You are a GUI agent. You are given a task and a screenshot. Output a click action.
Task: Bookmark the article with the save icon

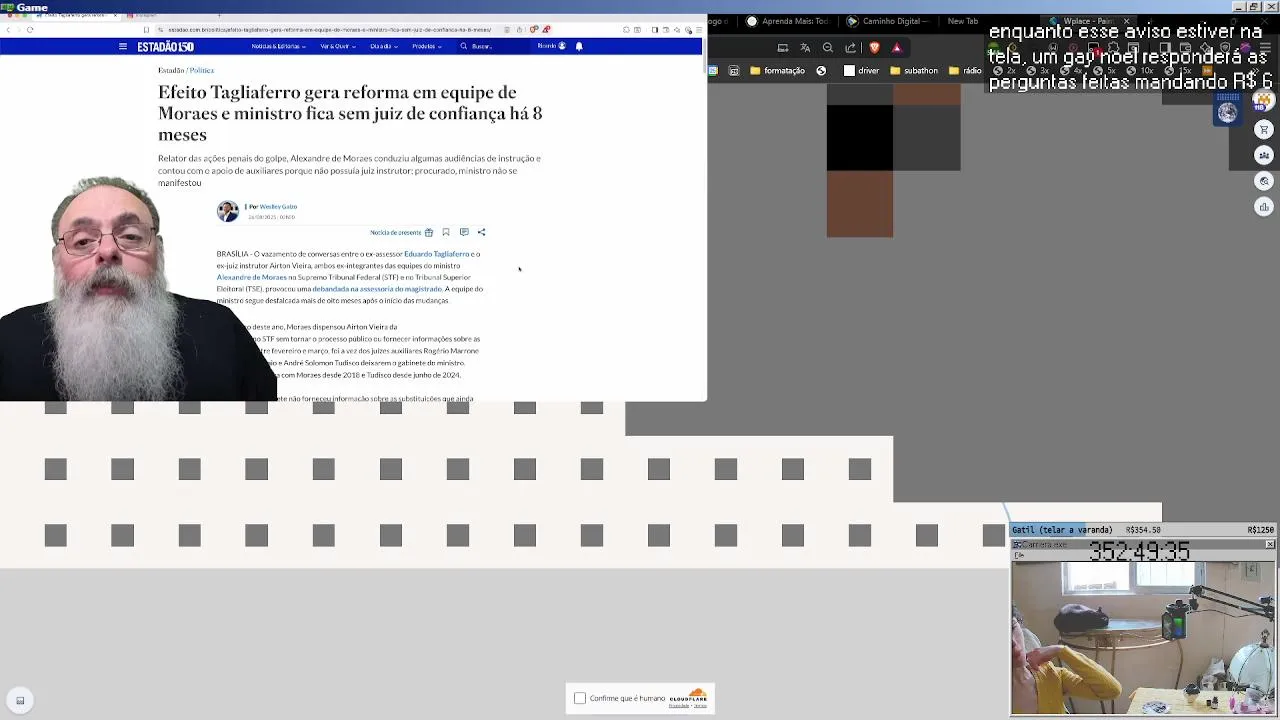(x=446, y=232)
